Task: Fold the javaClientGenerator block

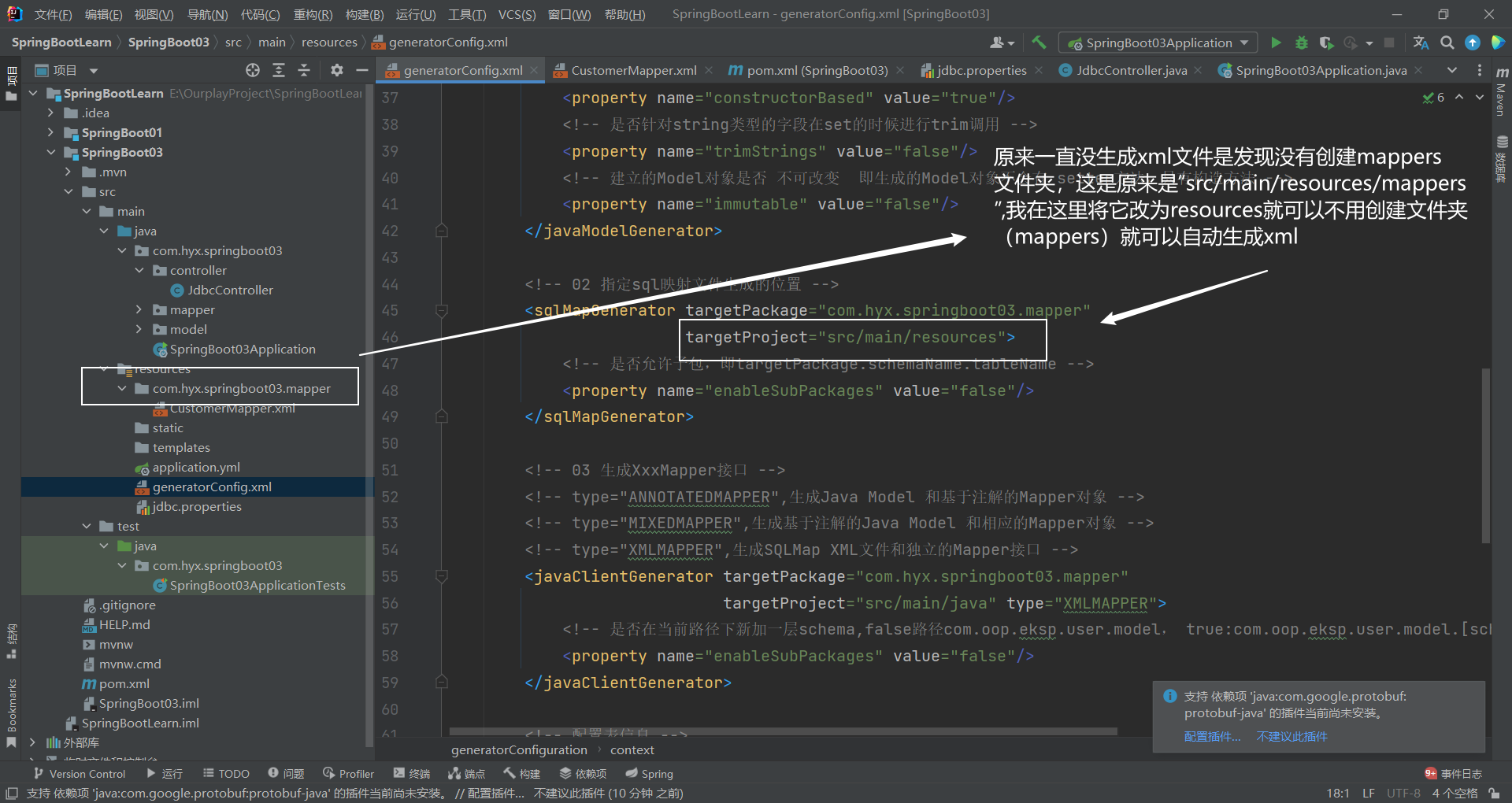Action: coord(442,576)
